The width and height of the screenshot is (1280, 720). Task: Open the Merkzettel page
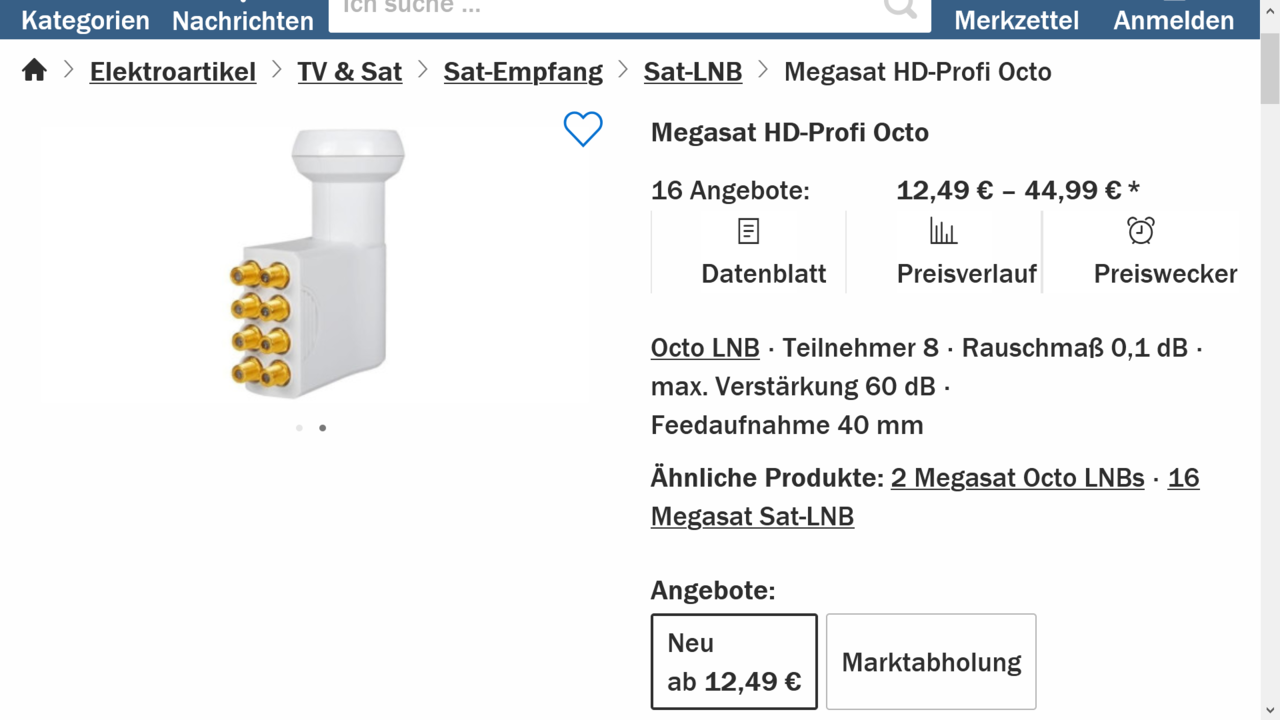[1016, 19]
